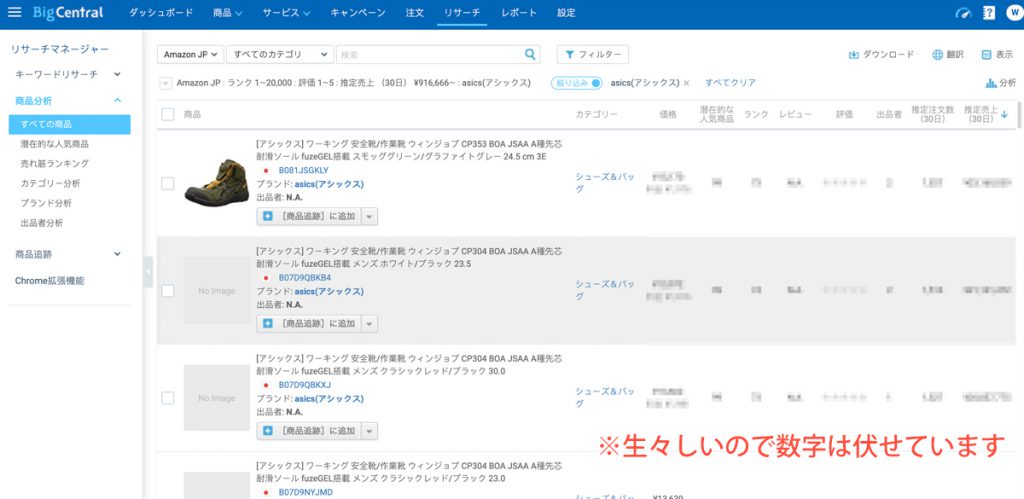Sort by the レビュー column header

click(x=795, y=115)
